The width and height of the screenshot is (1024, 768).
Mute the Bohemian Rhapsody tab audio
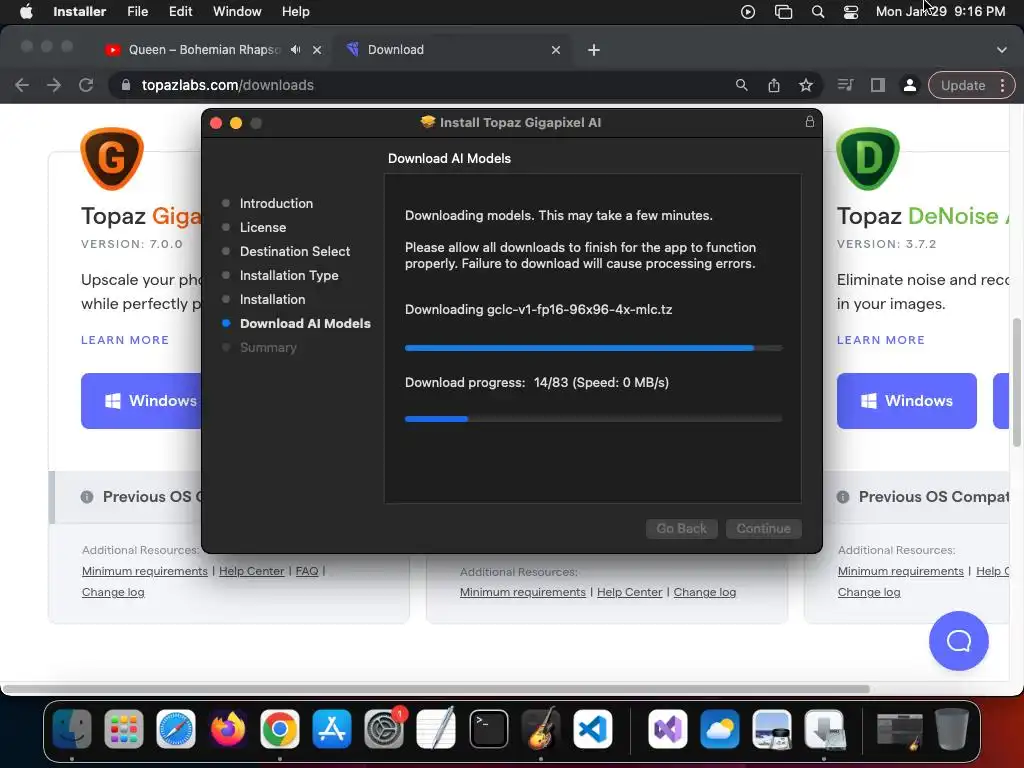coord(296,50)
